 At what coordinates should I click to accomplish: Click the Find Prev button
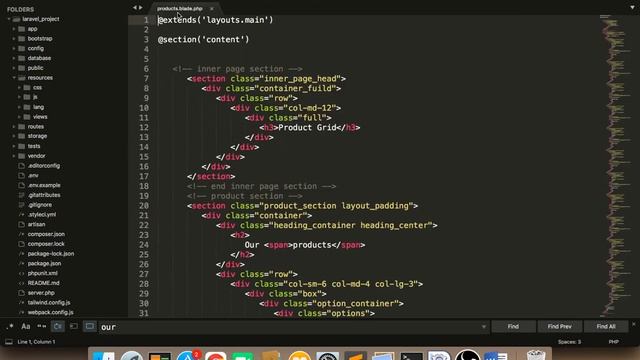tap(560, 327)
